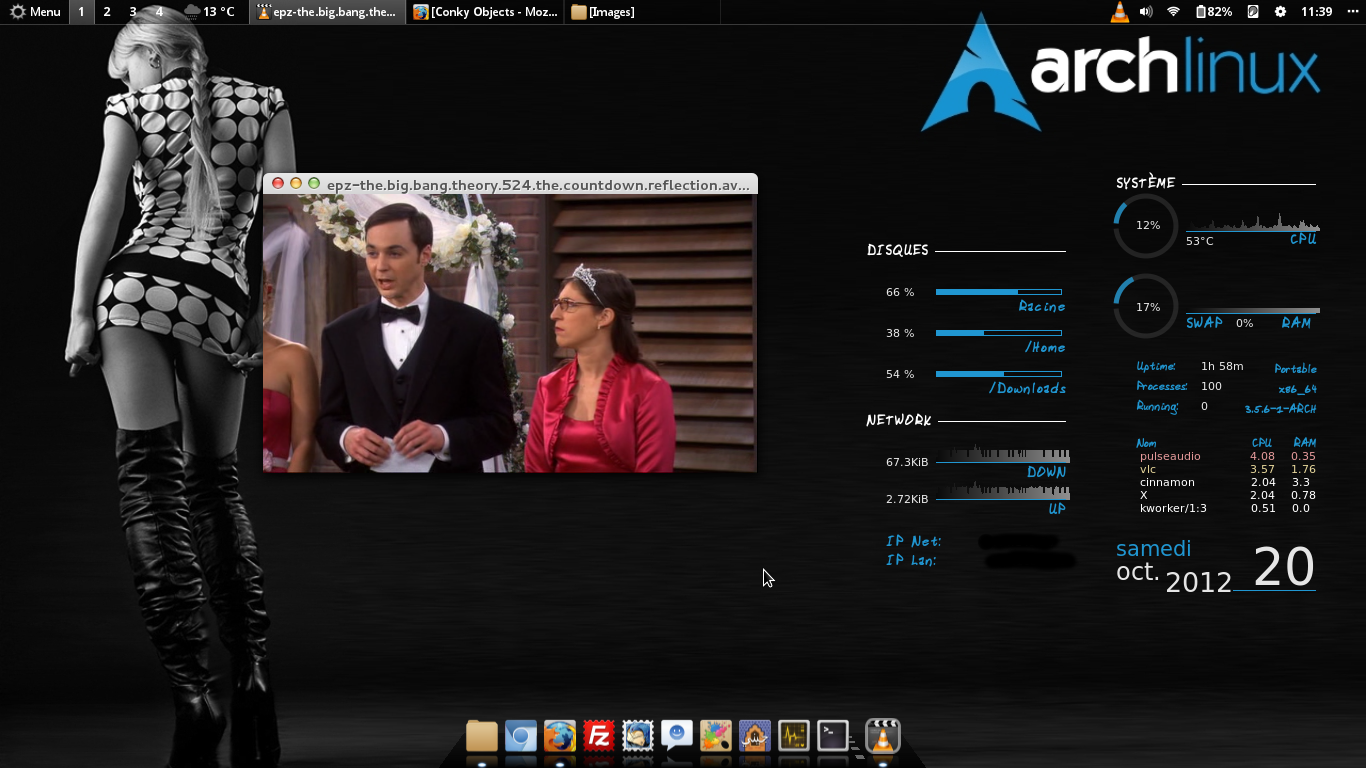Click the 67.3KiB download speed value
The height and width of the screenshot is (768, 1366).
(907, 462)
